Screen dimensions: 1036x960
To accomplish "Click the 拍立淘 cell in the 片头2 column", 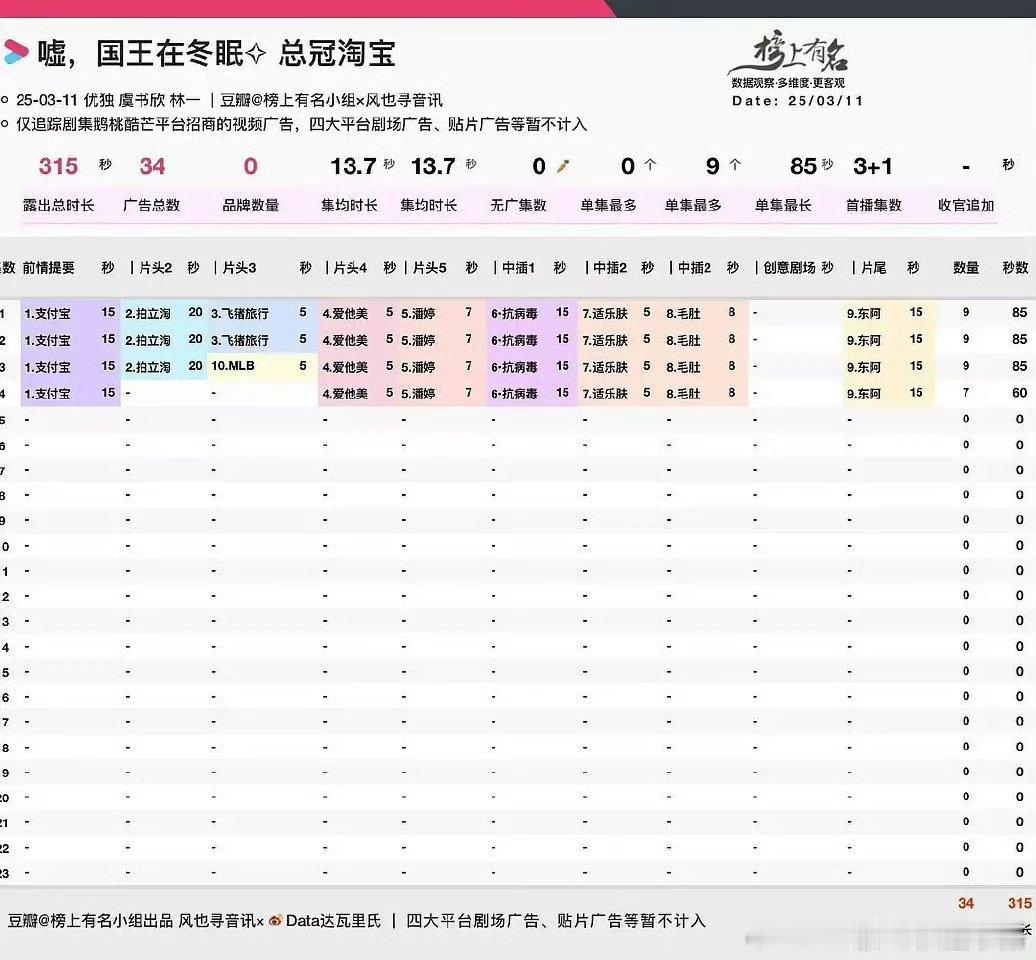I will click(x=148, y=312).
